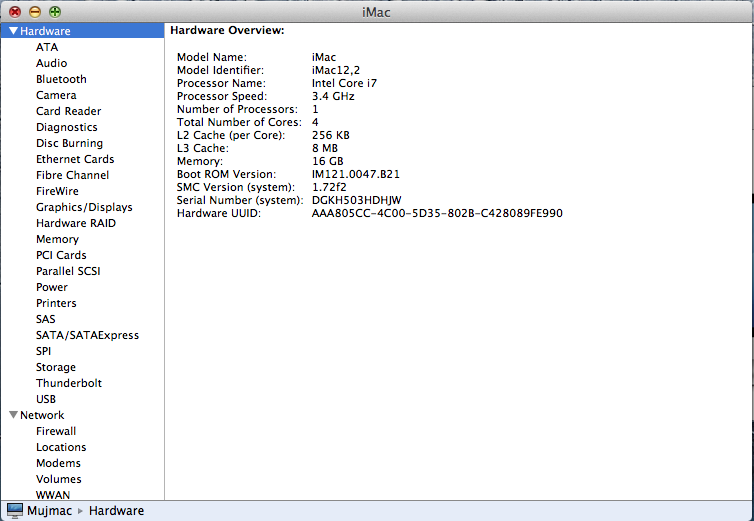Select Ethernet Cards entry
Screen dimensions: 754x521
coord(75,159)
